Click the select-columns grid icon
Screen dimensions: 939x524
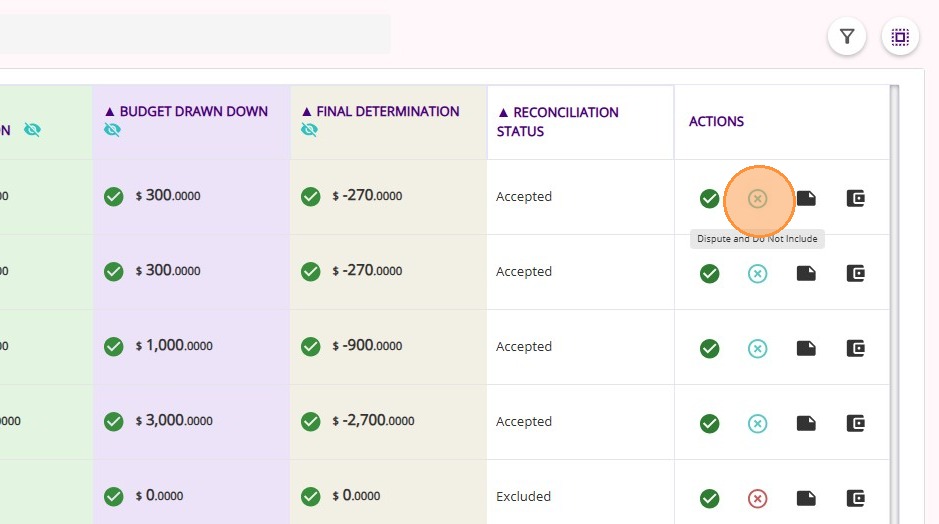pyautogui.click(x=900, y=37)
